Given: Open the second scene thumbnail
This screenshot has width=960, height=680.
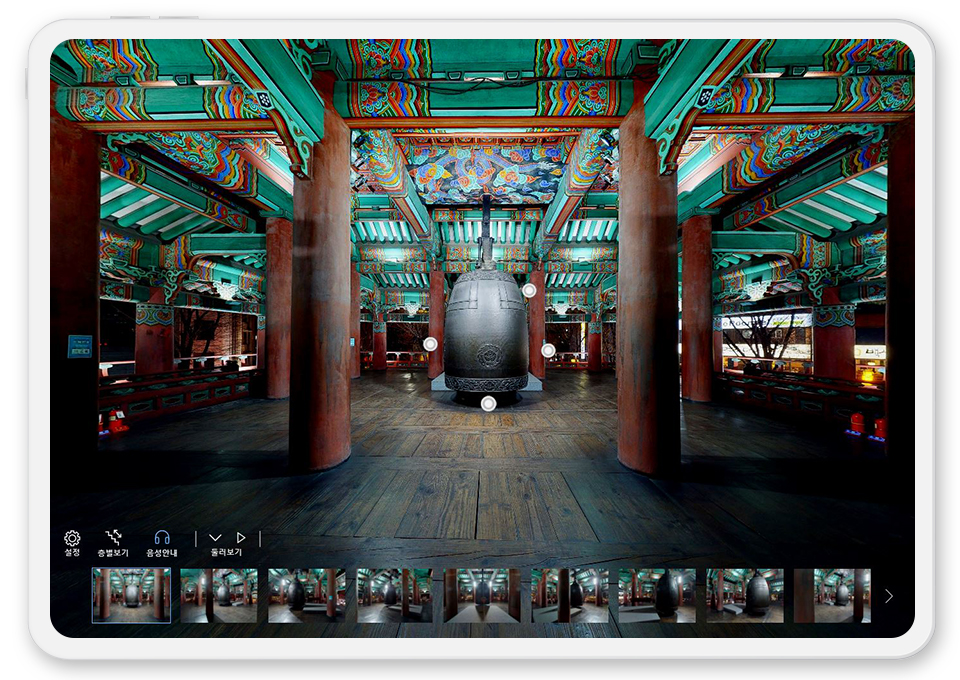Looking at the screenshot, I should click(219, 595).
